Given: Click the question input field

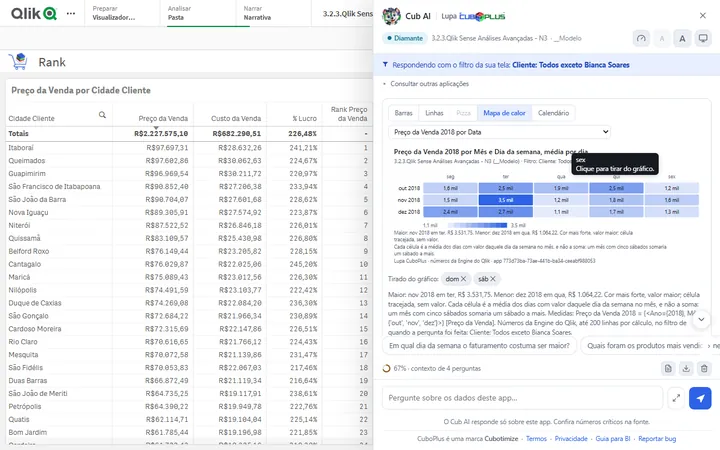Looking at the screenshot, I should (x=522, y=398).
